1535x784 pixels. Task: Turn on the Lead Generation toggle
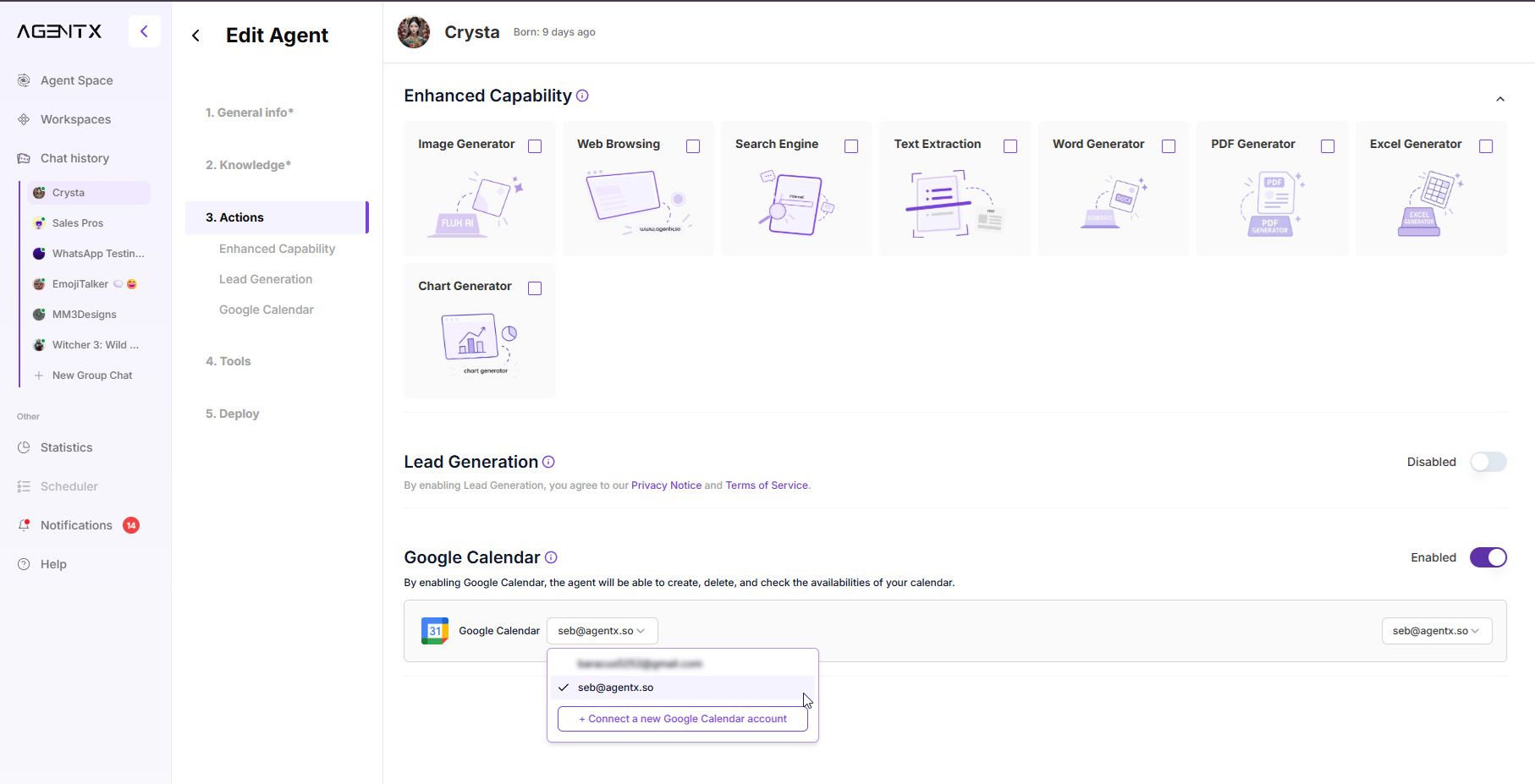[x=1488, y=462]
